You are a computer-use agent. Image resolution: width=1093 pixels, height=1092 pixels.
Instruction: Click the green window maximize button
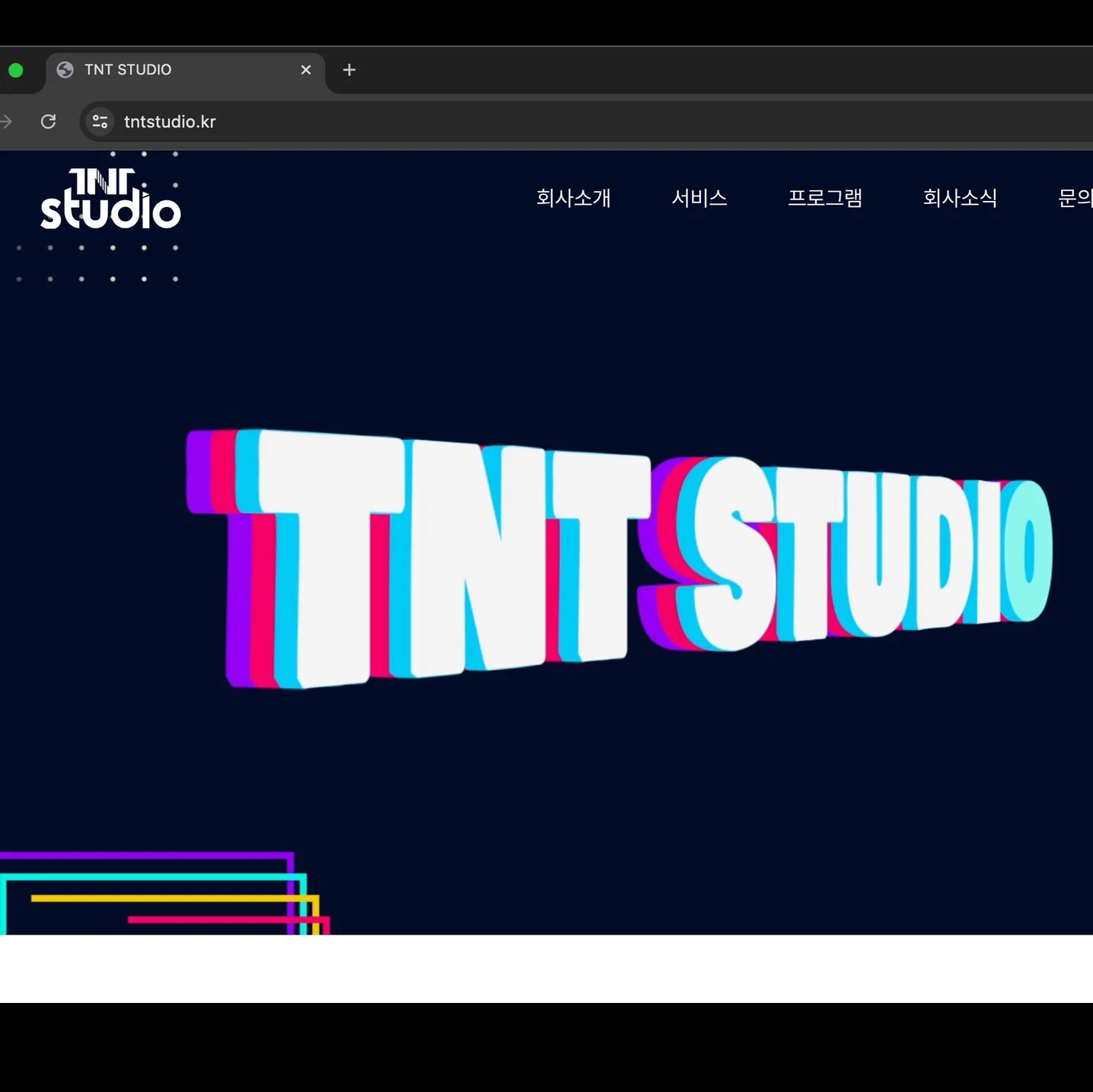pyautogui.click(x=15, y=71)
